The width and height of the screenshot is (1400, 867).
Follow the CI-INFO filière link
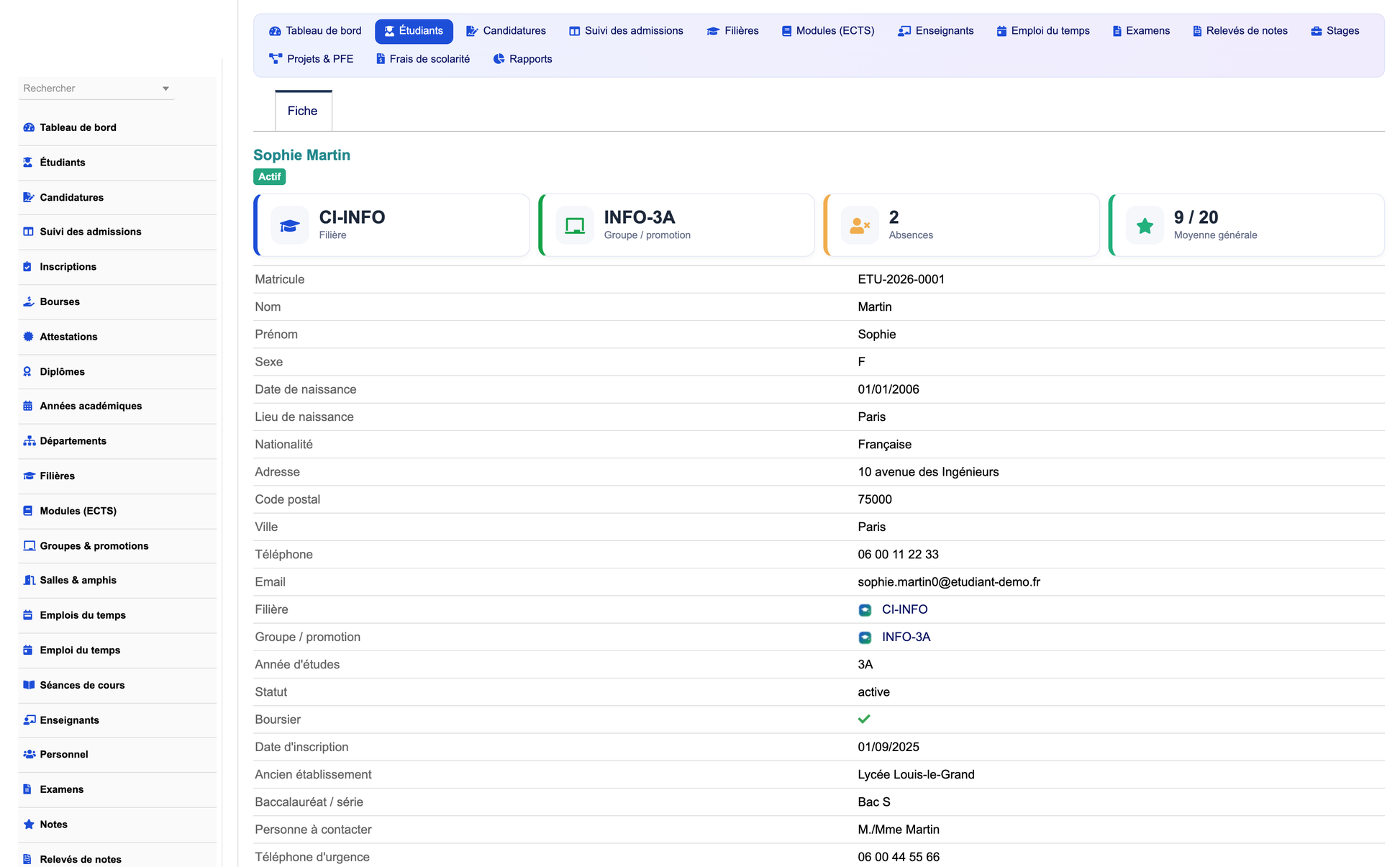click(904, 609)
